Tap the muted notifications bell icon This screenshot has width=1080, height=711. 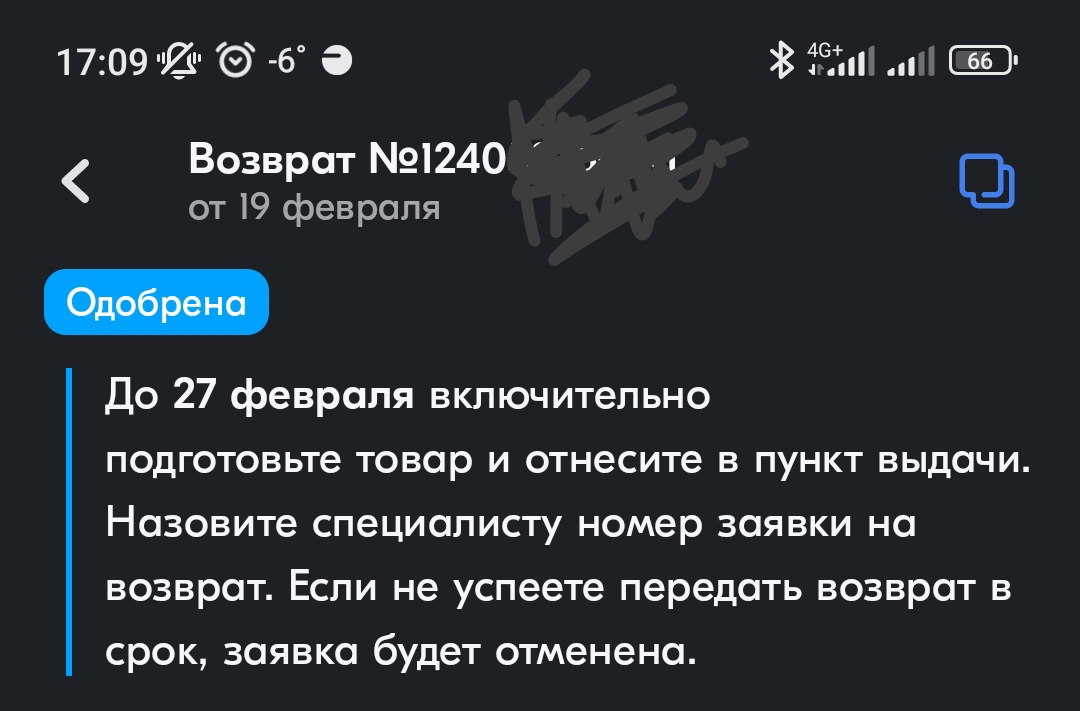[x=179, y=61]
